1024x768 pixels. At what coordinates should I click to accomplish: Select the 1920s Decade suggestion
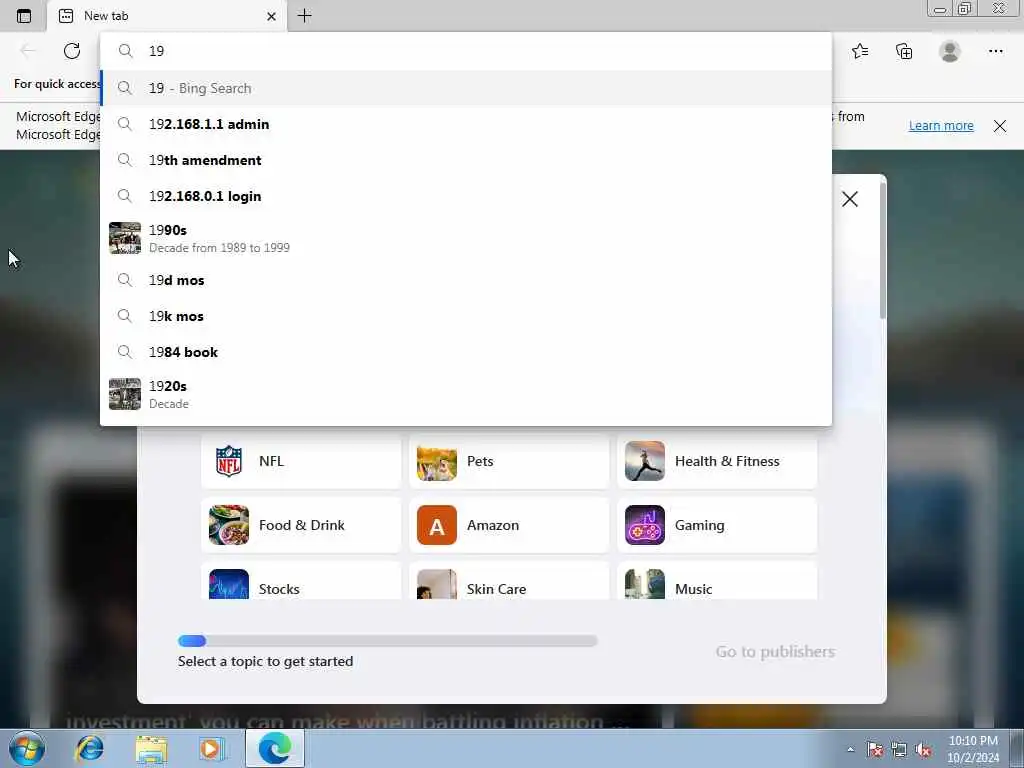pyautogui.click(x=466, y=394)
